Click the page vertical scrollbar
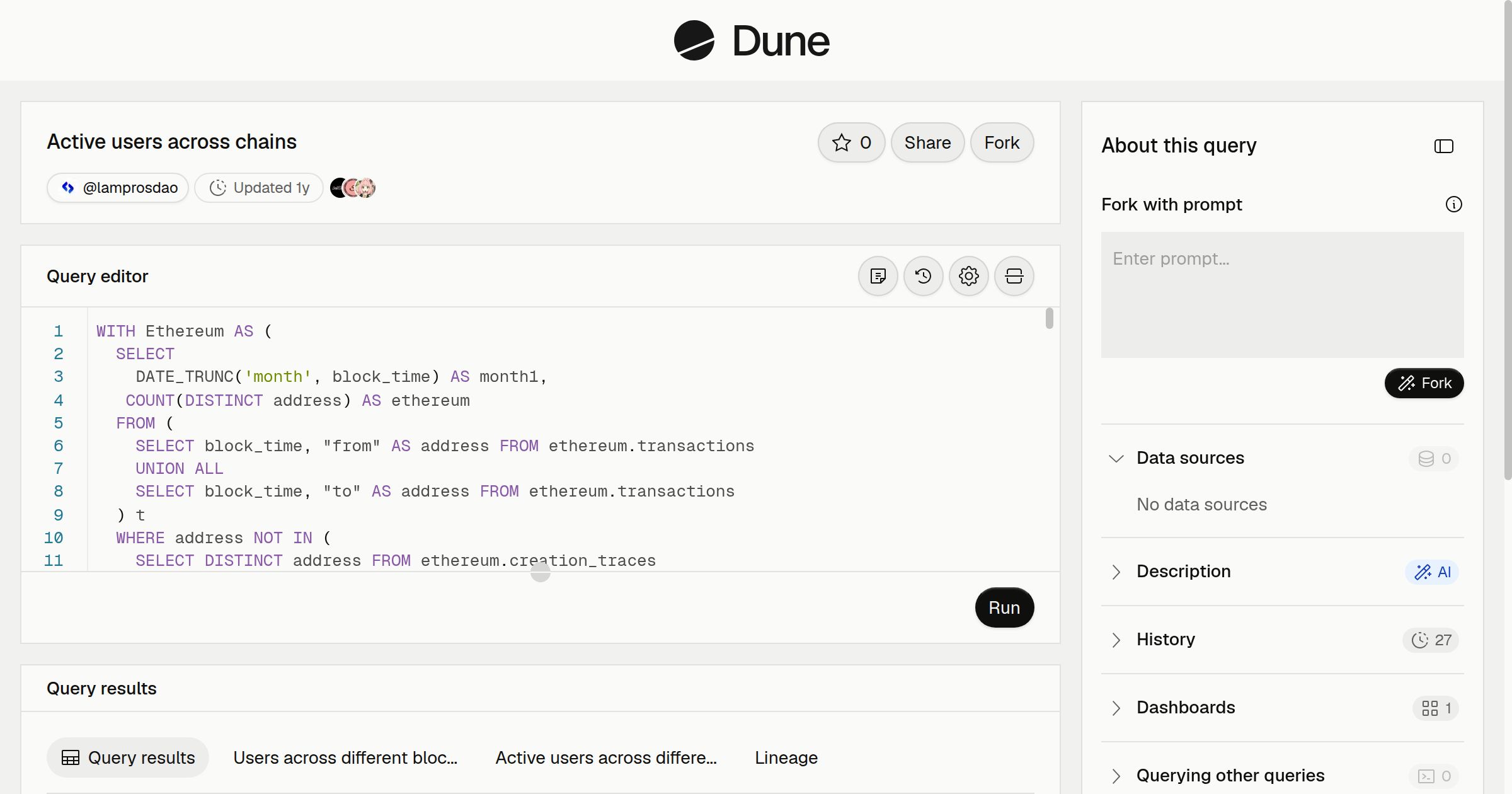Screen dimensions: 1512x794 (x=1508, y=239)
